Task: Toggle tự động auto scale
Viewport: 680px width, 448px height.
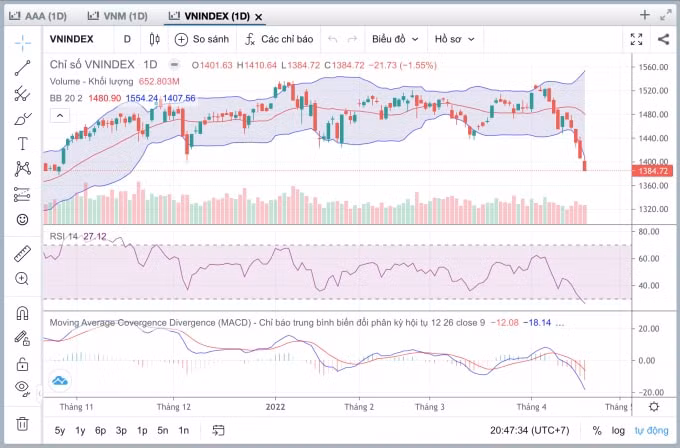Action: coord(652,431)
